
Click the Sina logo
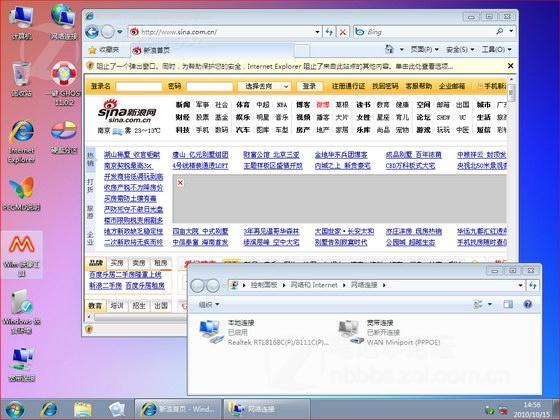127,111
